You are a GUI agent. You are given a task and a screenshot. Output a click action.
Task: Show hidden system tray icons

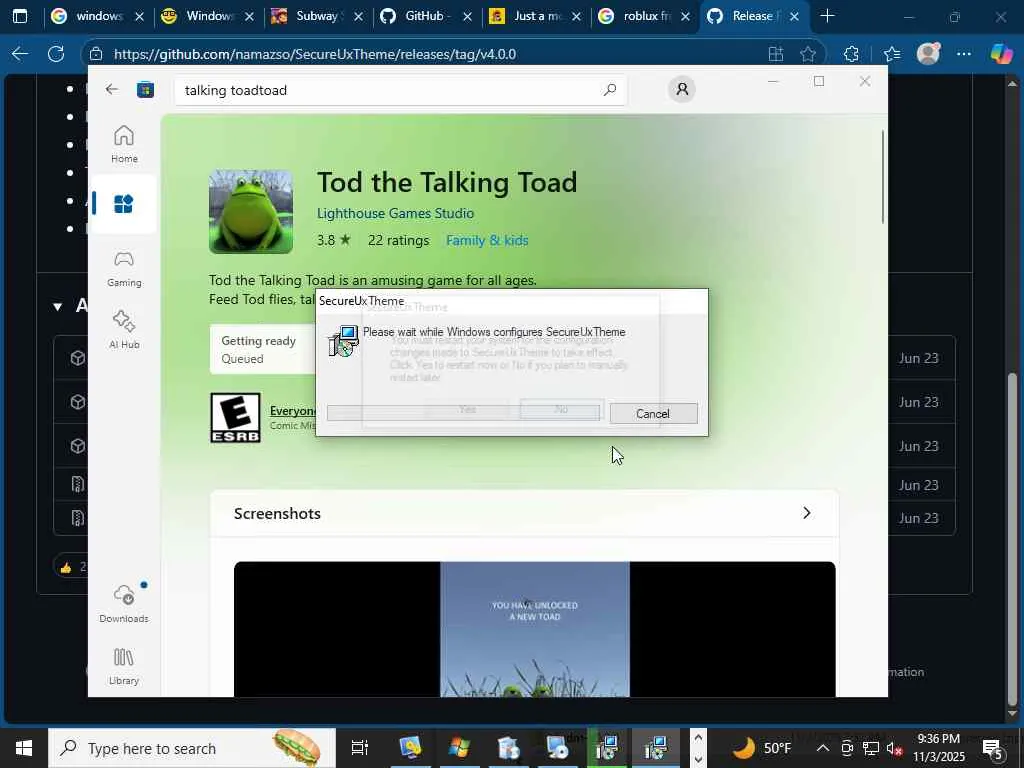[x=823, y=748]
